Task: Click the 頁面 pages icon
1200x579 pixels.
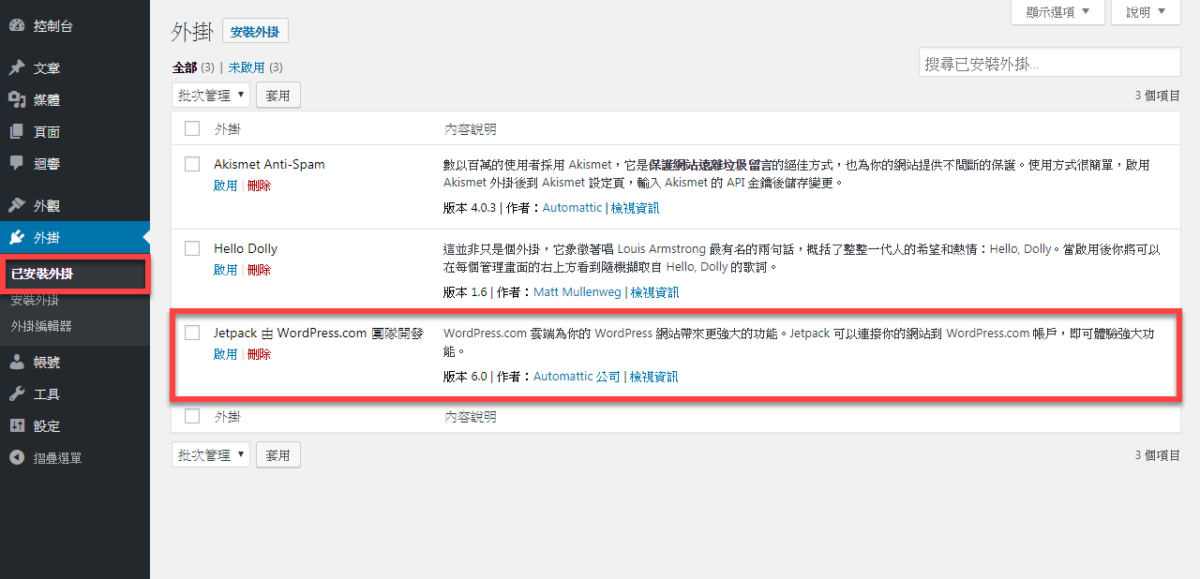Action: pyautogui.click(x=16, y=132)
